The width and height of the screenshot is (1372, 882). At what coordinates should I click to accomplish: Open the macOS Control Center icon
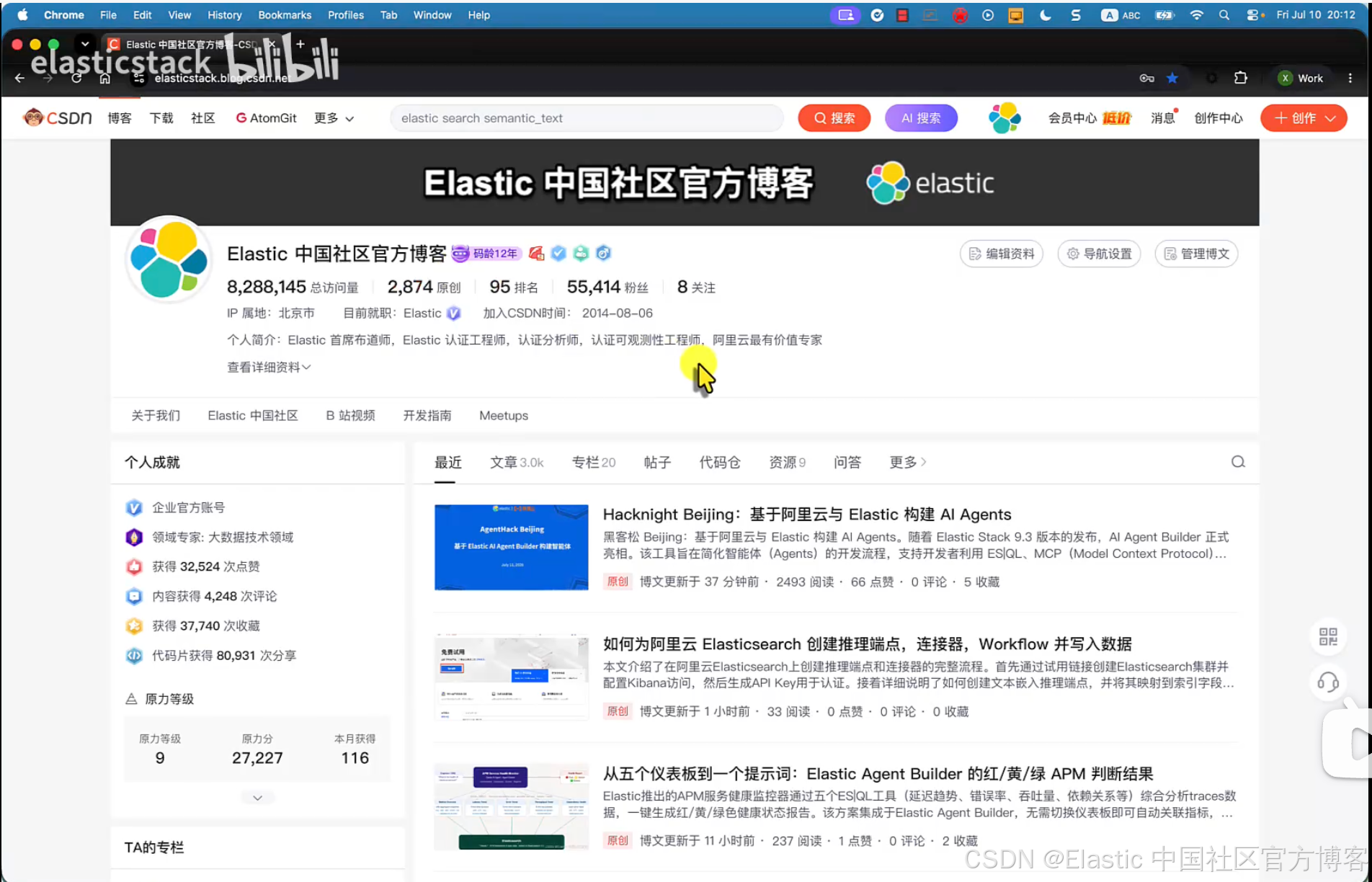(x=1255, y=15)
